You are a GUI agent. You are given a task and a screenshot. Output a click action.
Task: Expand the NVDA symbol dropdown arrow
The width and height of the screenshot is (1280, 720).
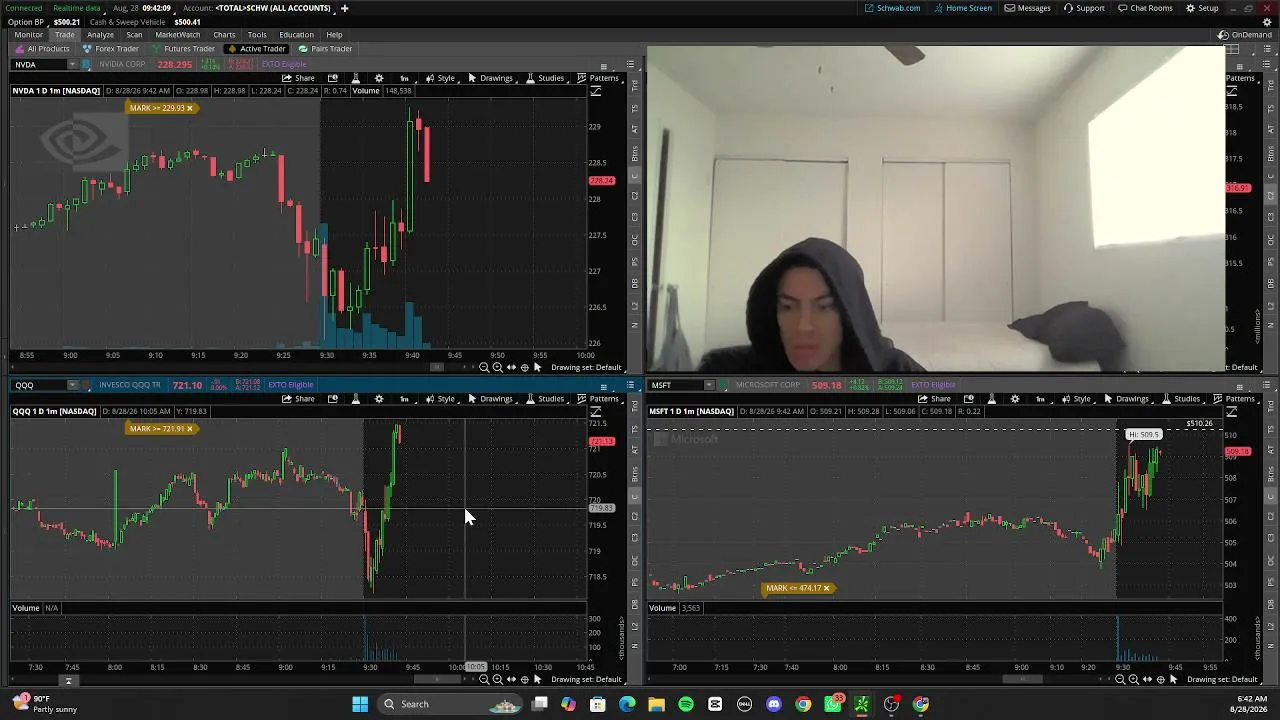[x=71, y=64]
